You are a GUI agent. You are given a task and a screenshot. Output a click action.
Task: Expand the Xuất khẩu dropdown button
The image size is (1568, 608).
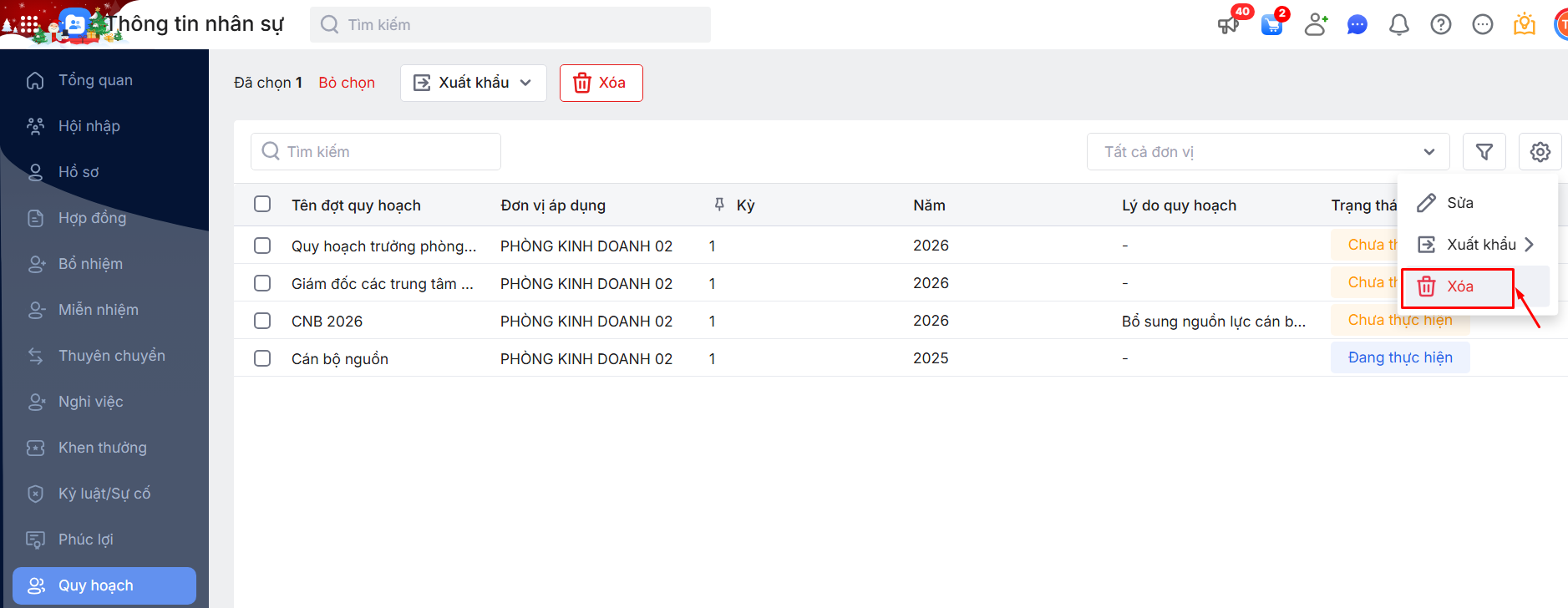point(473,83)
